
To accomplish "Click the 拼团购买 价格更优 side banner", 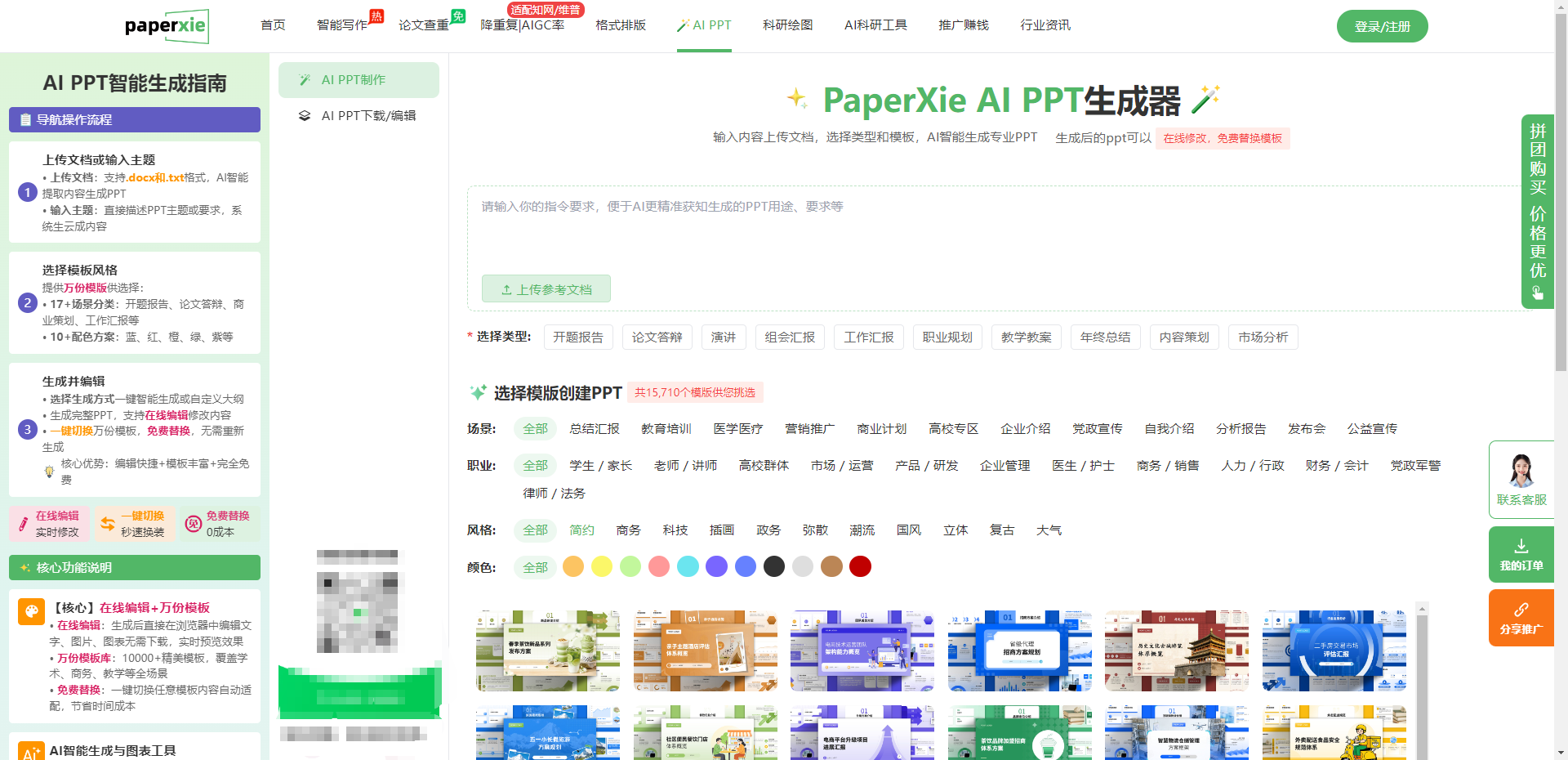I will pos(1537,211).
